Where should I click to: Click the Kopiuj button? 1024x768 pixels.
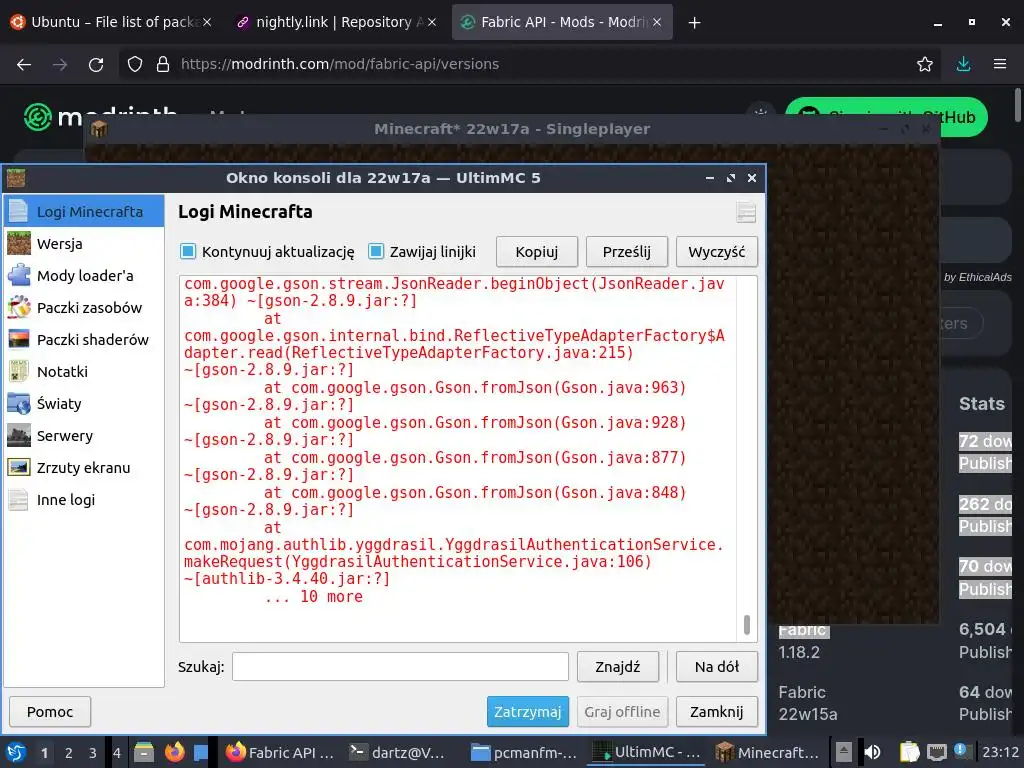(x=537, y=252)
